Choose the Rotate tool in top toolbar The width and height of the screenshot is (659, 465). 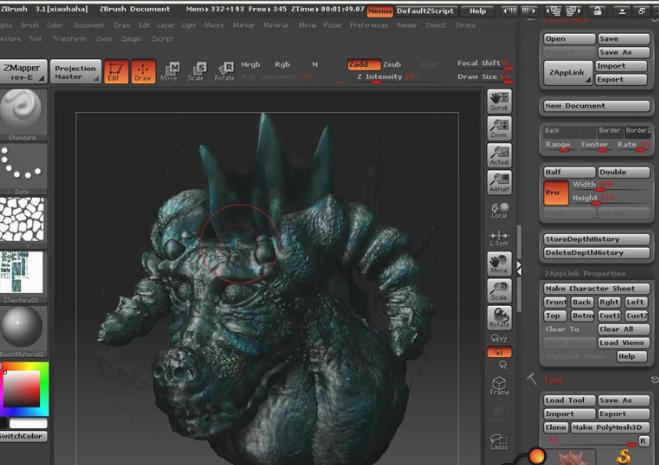pyautogui.click(x=225, y=71)
